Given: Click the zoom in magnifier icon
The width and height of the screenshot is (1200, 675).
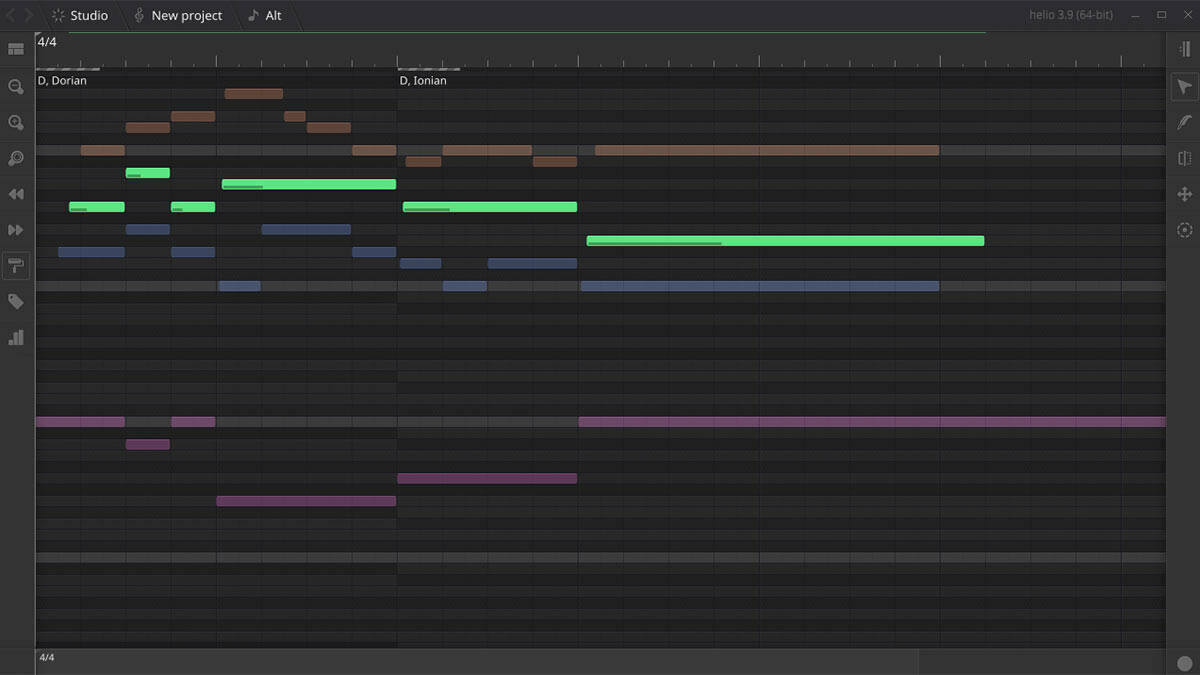Looking at the screenshot, I should (x=16, y=123).
